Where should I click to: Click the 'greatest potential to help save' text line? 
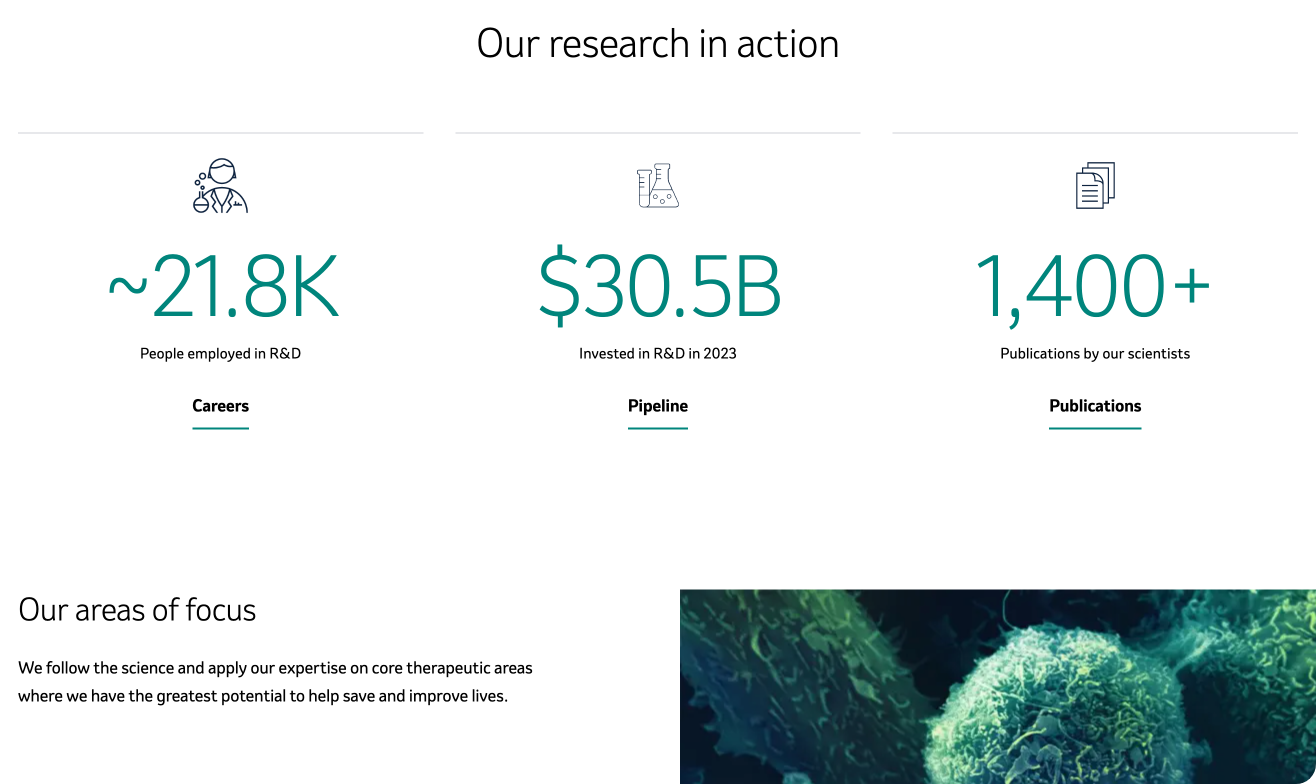tap(263, 696)
